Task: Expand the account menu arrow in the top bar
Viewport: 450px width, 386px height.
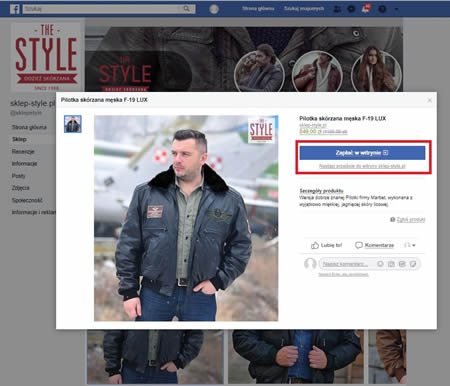Action: coord(396,9)
